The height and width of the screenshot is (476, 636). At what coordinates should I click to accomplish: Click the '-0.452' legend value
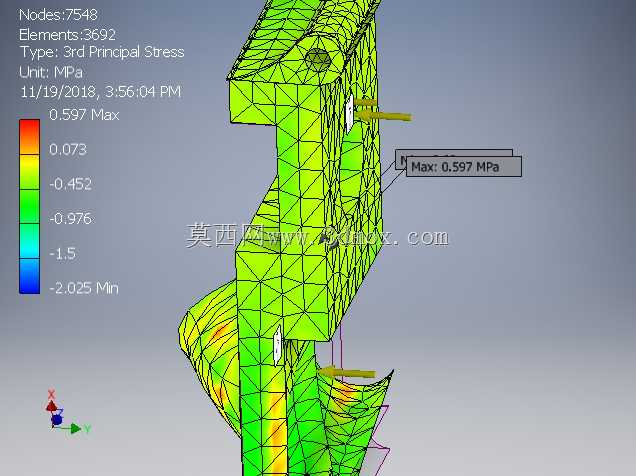click(x=71, y=184)
